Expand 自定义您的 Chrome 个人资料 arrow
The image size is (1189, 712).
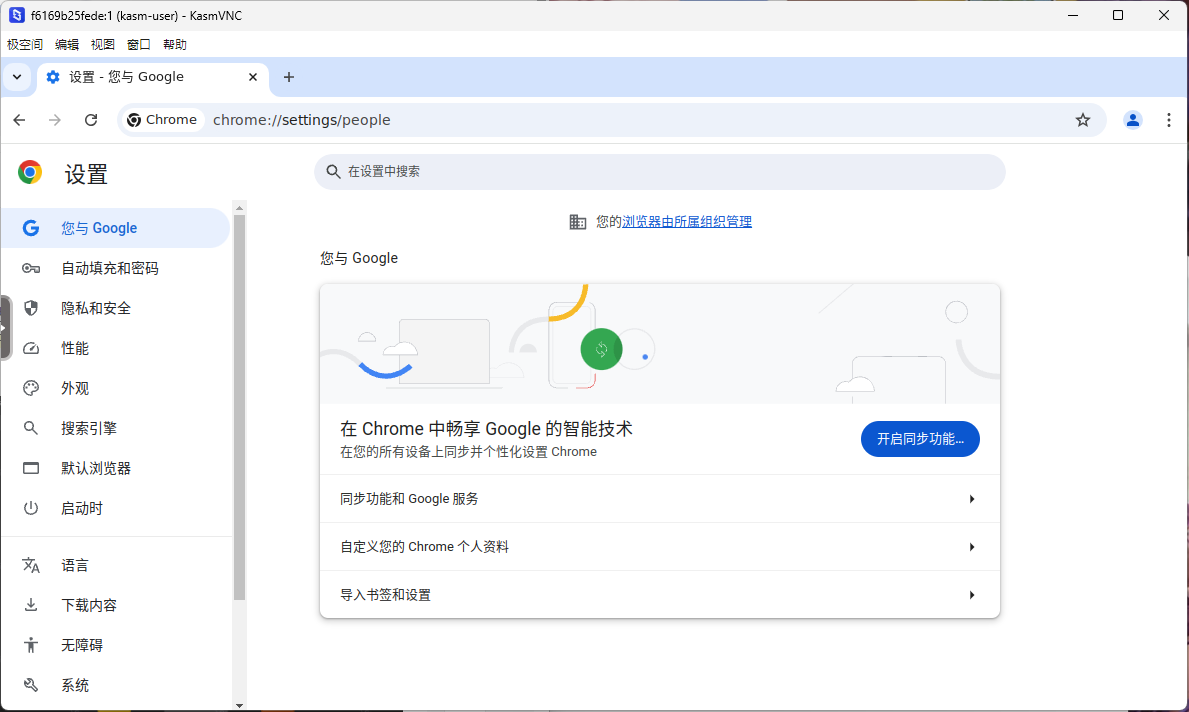point(971,547)
